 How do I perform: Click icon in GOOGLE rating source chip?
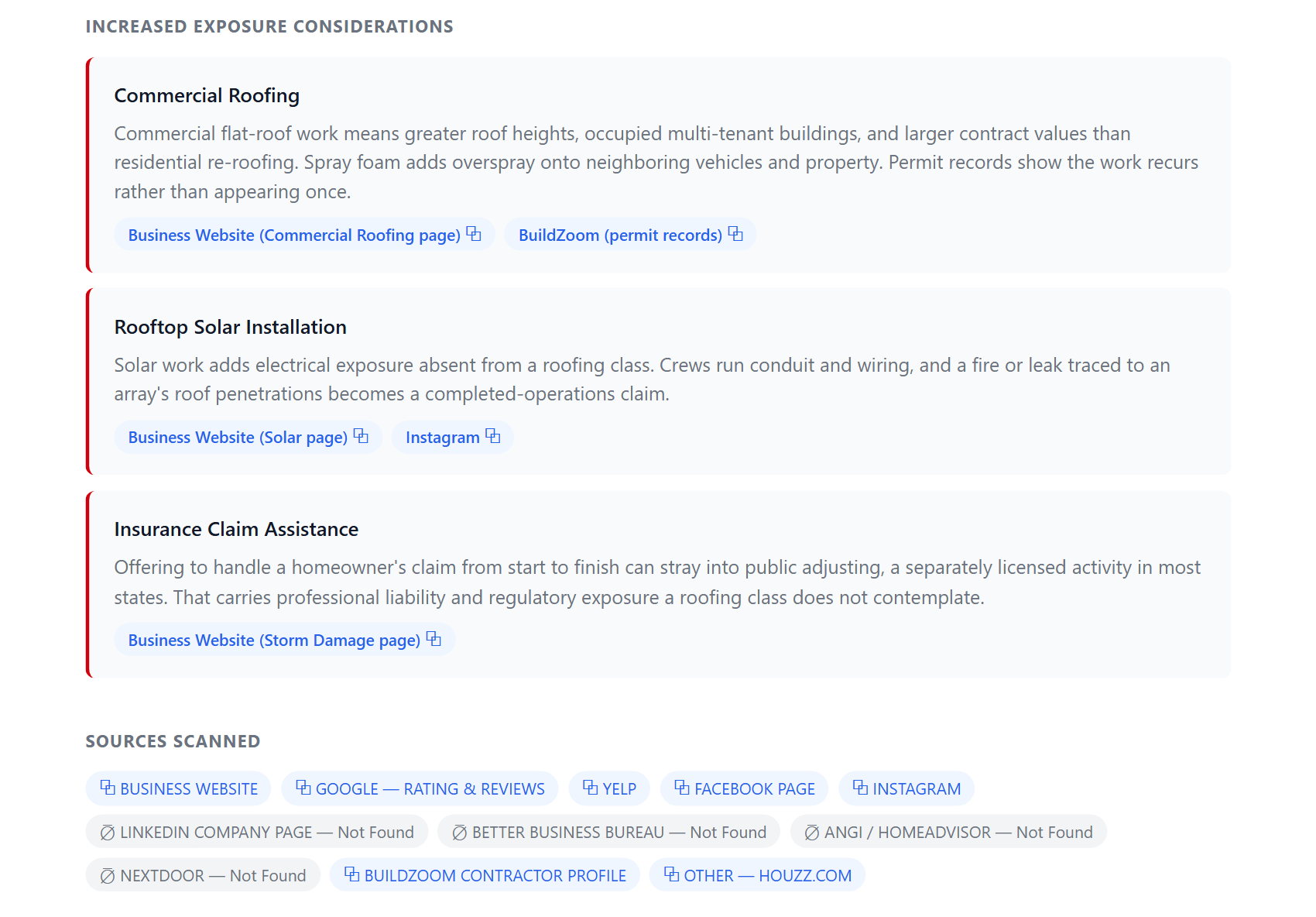pyautogui.click(x=303, y=788)
